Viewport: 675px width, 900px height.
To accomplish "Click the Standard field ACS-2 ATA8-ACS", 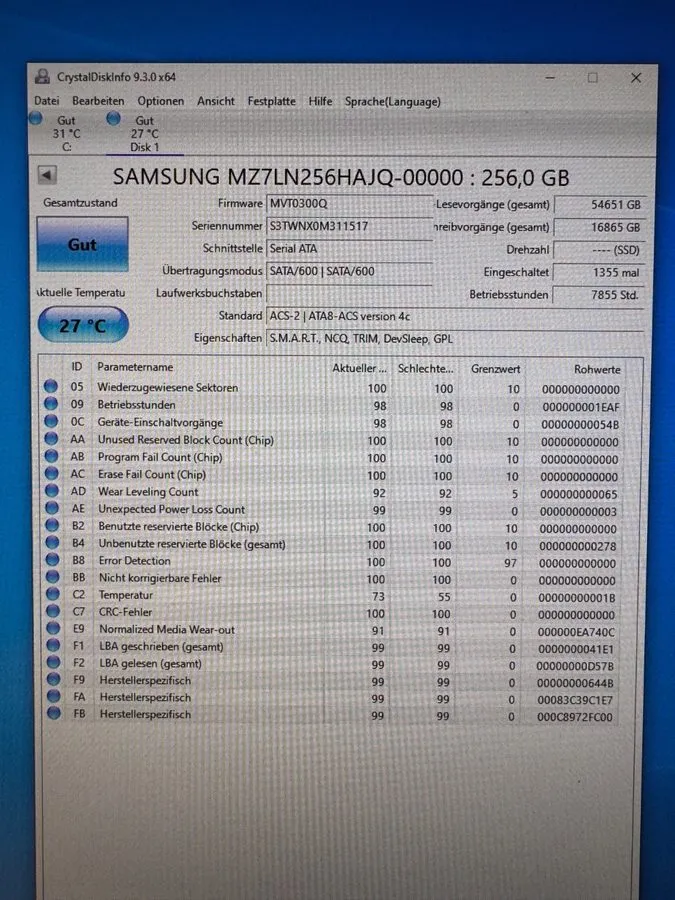I will coord(455,316).
